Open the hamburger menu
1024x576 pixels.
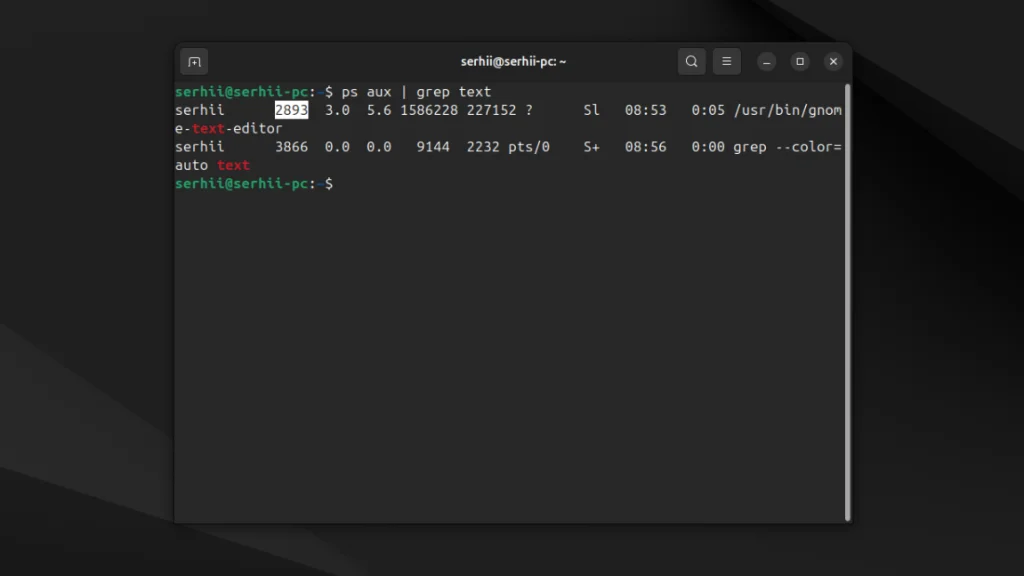click(x=726, y=61)
